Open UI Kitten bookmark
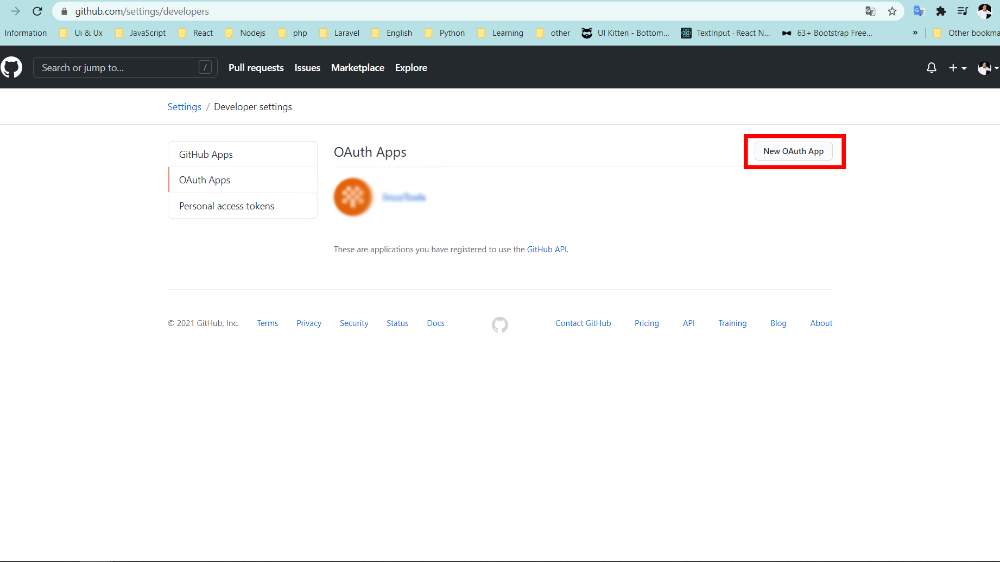Image resolution: width=1000 pixels, height=562 pixels. click(626, 33)
